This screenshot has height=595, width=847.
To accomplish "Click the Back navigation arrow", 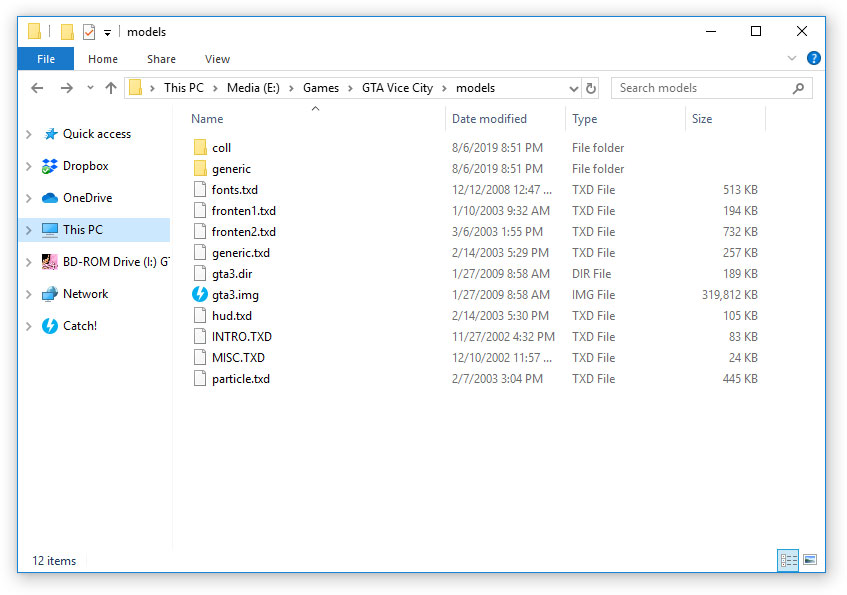I will [37, 88].
